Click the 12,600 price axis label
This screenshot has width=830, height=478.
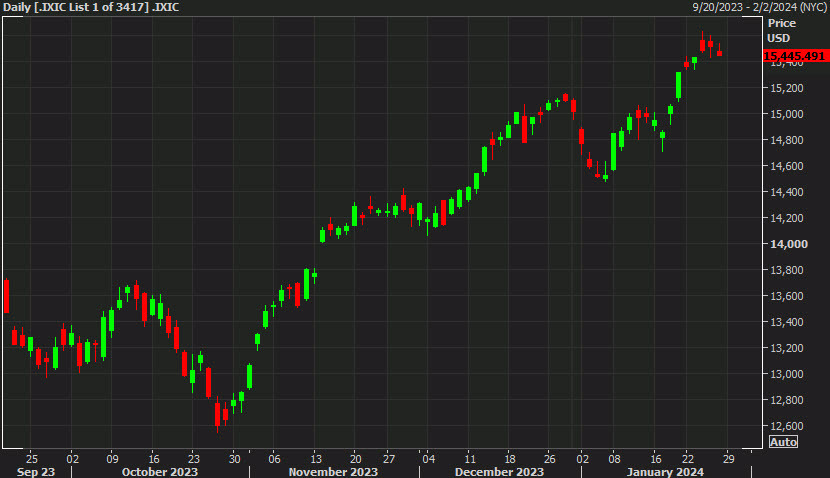[787, 426]
